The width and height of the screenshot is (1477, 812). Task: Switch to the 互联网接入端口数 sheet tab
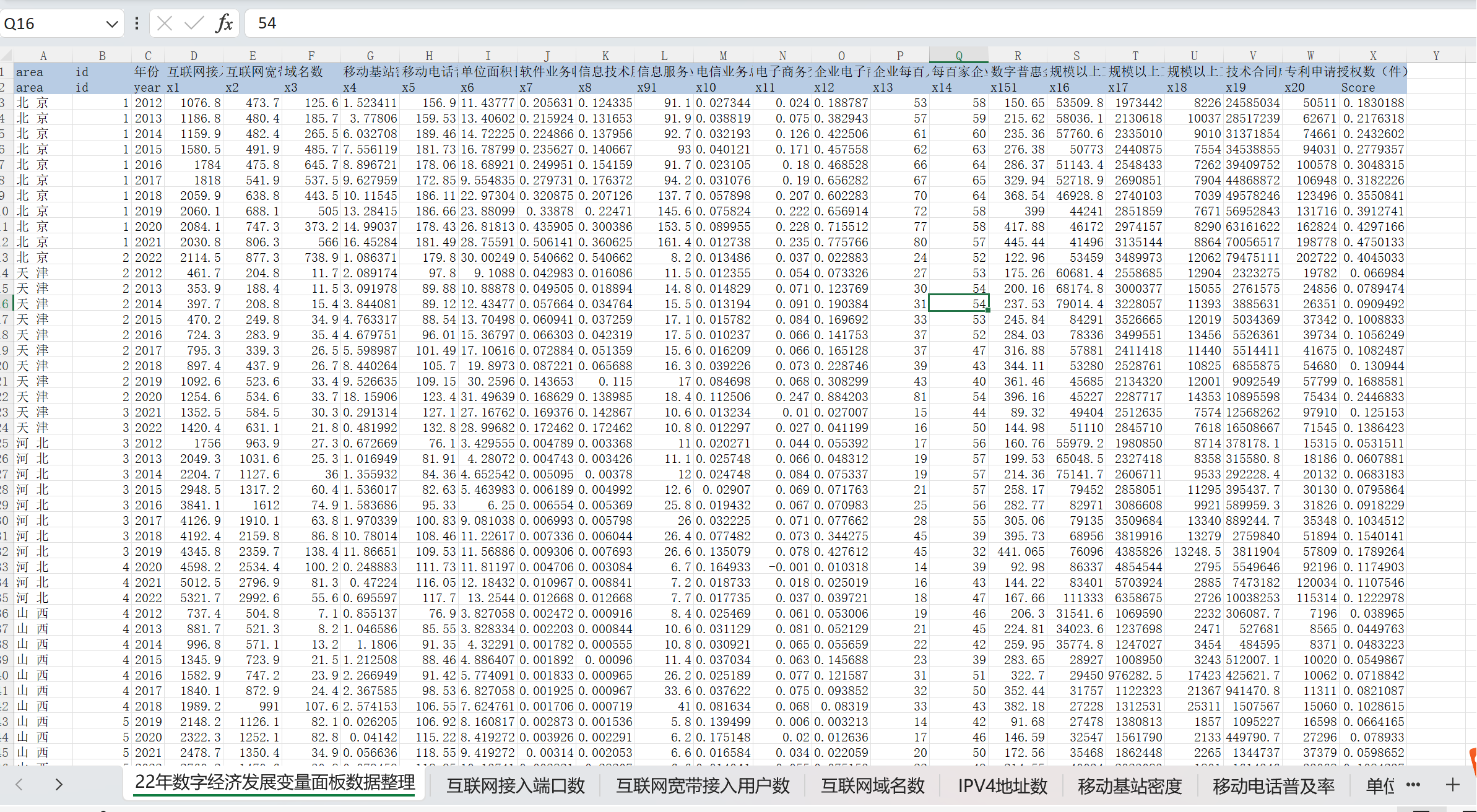516,785
